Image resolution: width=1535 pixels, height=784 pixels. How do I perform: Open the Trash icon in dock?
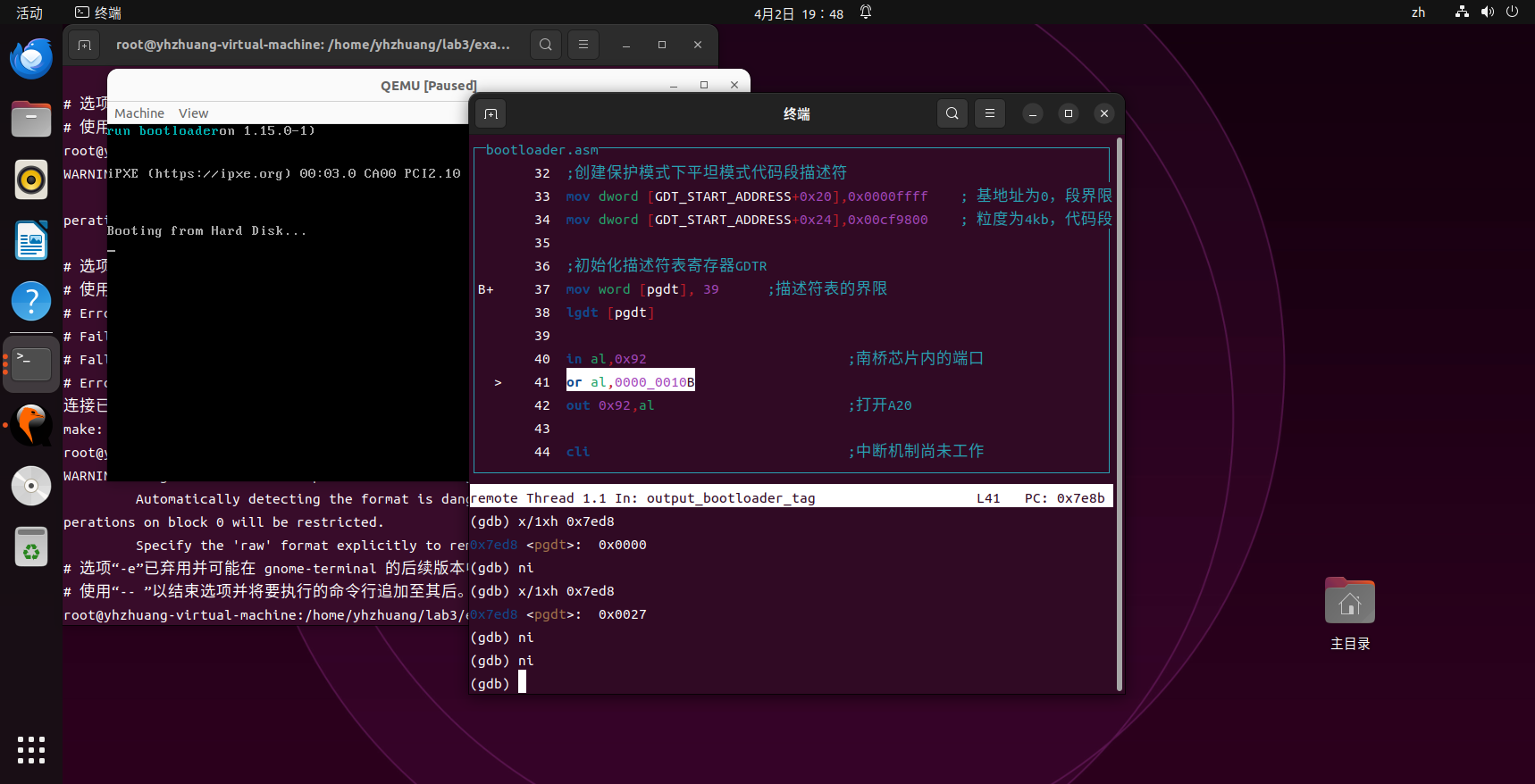click(x=31, y=546)
